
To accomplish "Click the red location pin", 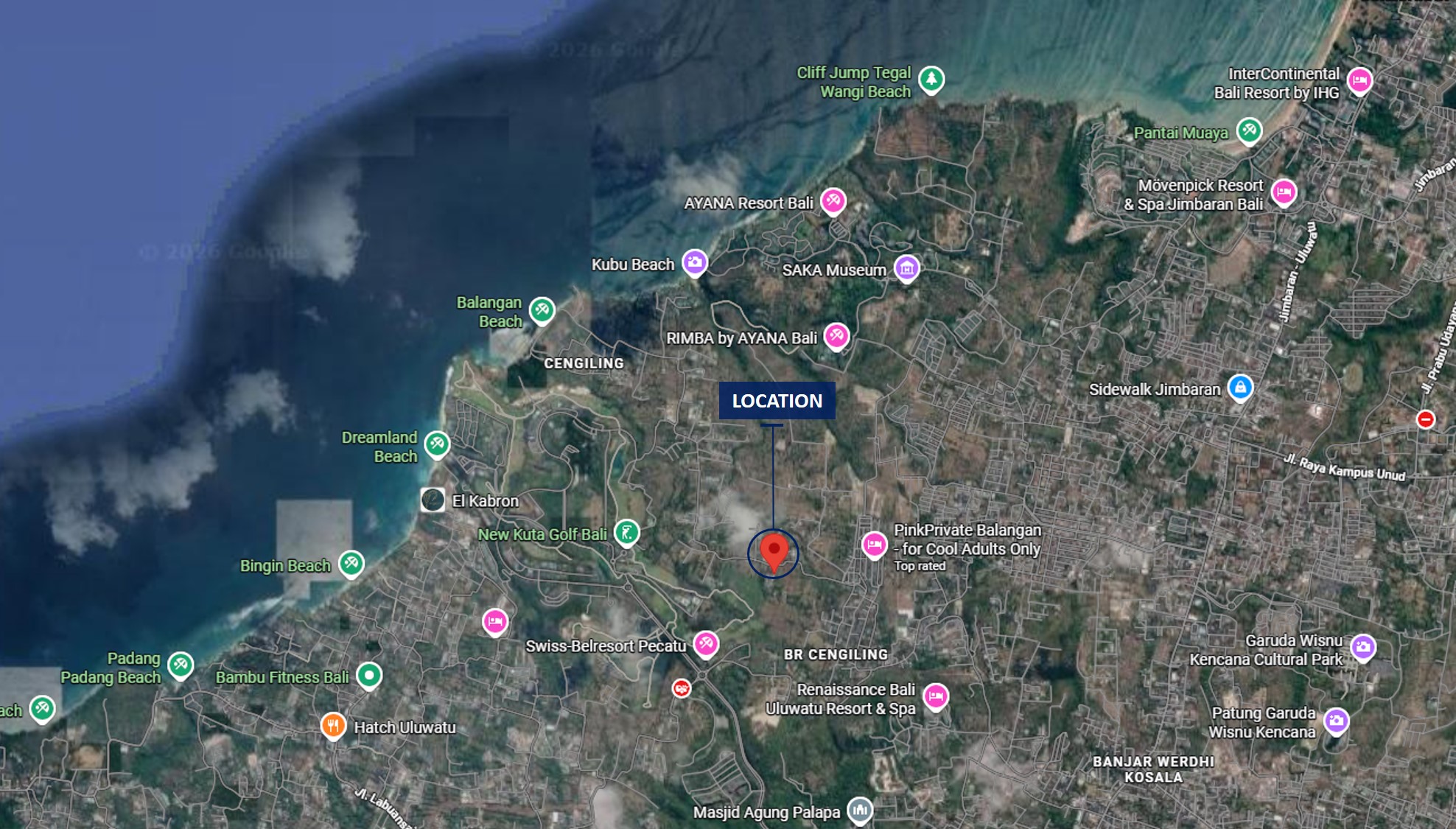I will (x=774, y=553).
